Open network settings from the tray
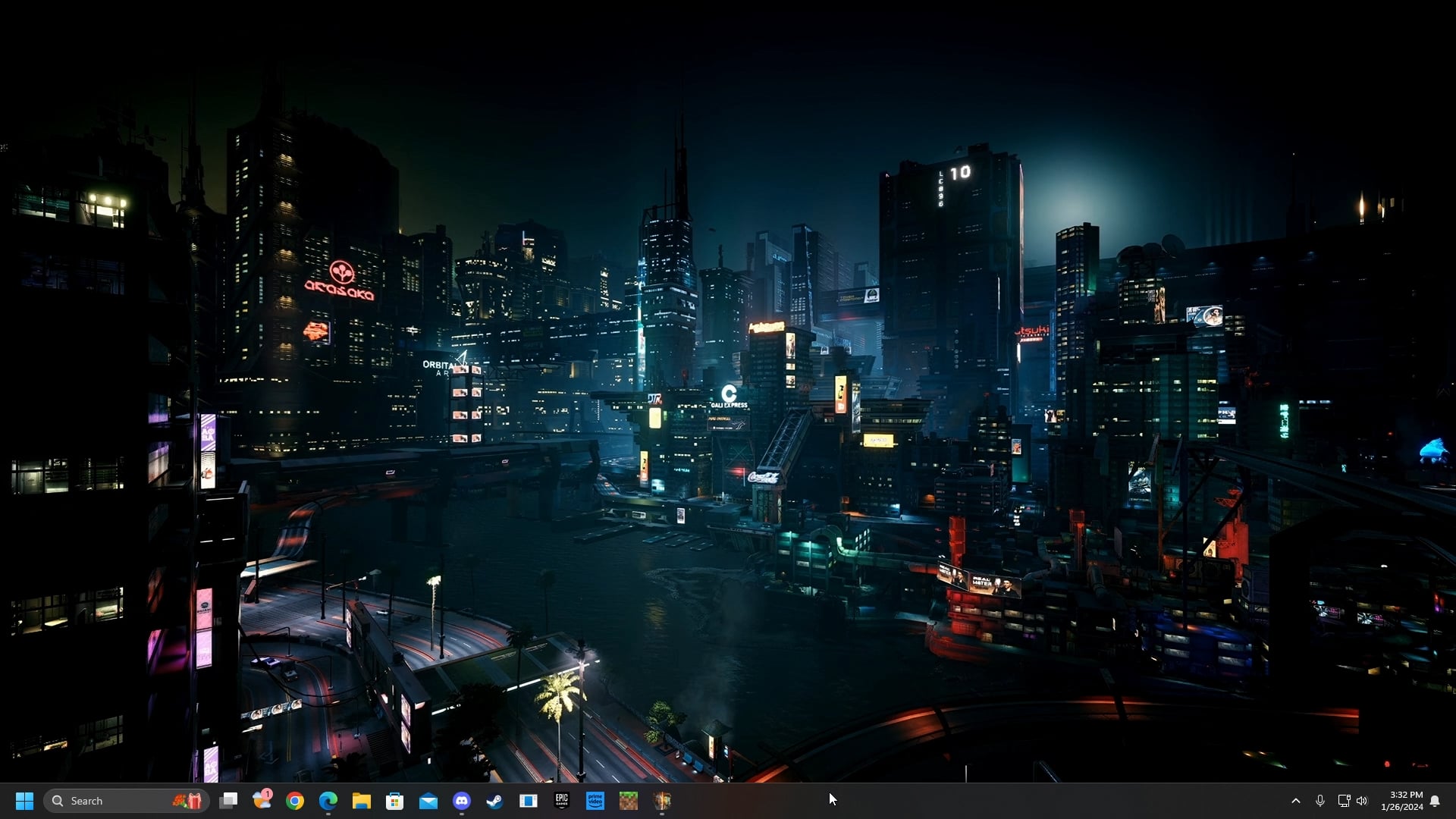This screenshot has height=819, width=1456. tap(1344, 801)
